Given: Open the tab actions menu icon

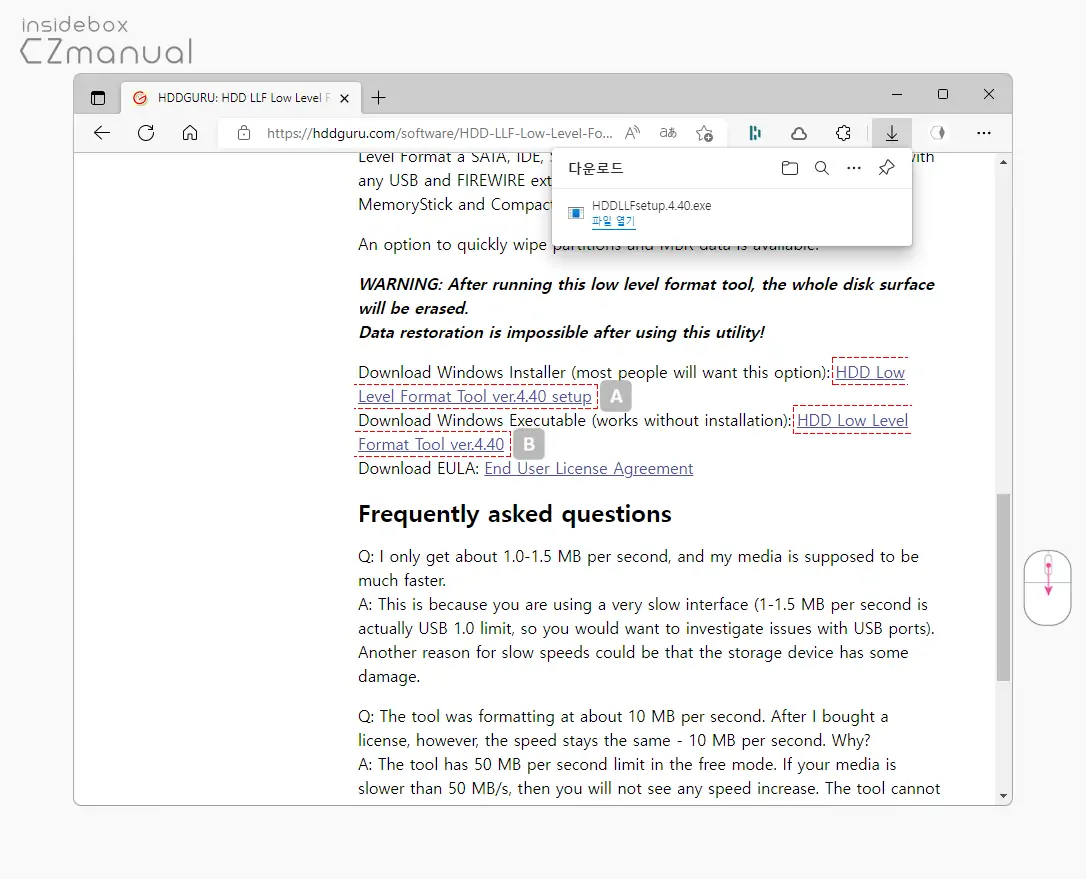Looking at the screenshot, I should coord(98,98).
